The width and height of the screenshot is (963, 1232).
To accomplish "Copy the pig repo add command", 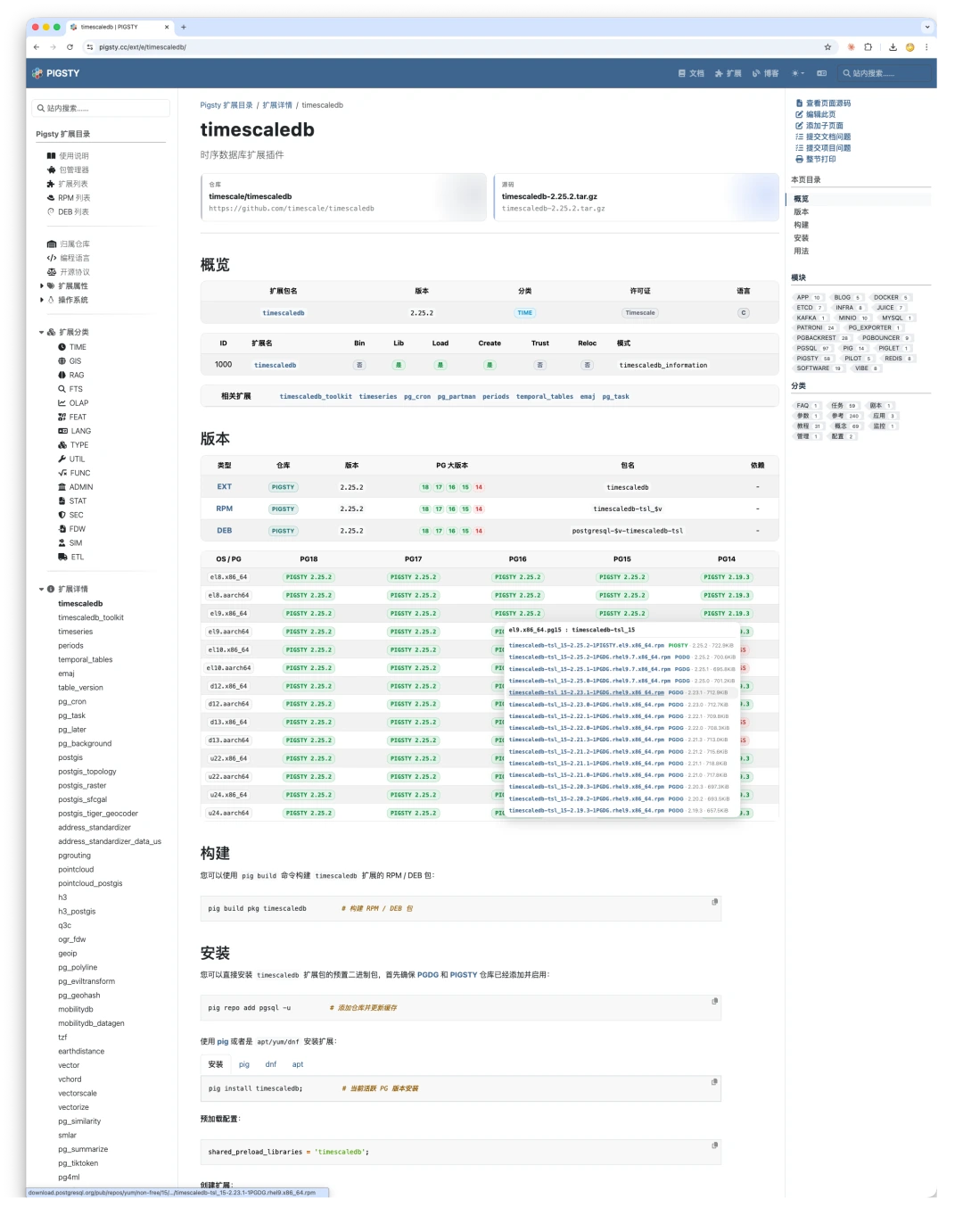I will [x=714, y=1001].
